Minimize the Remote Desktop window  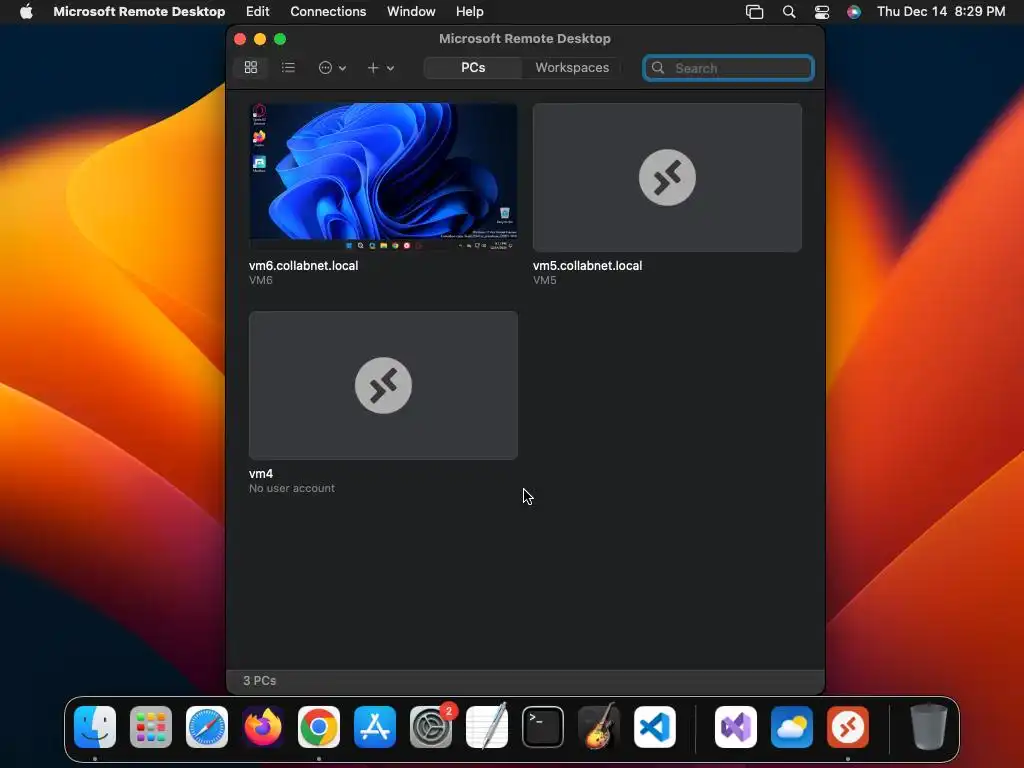click(260, 39)
